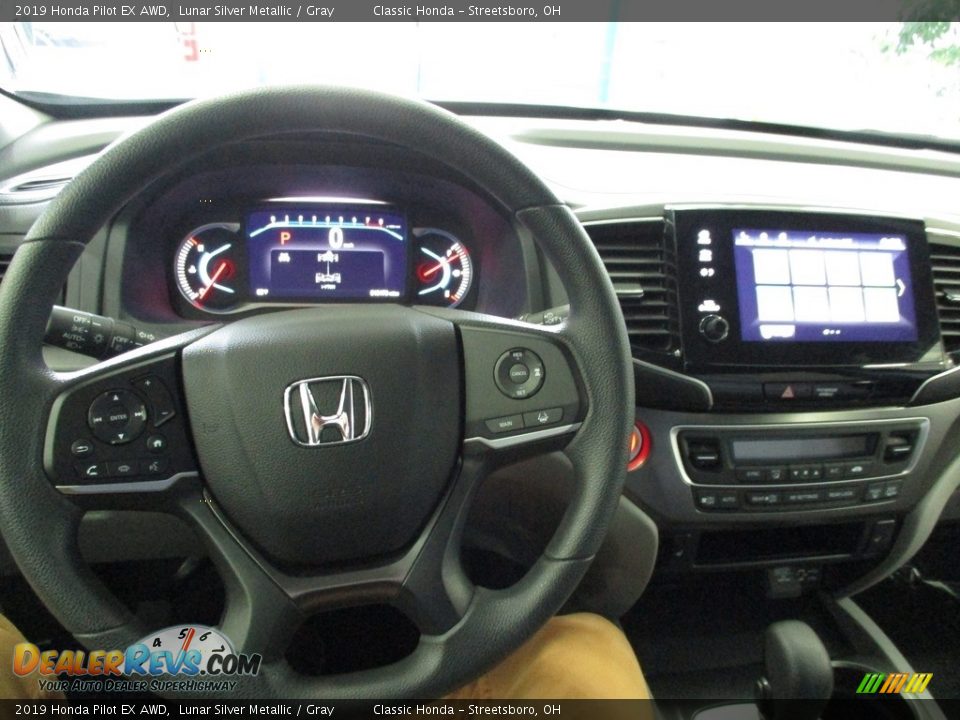Push the RES cruise control button
Image resolution: width=960 pixels, height=720 pixels.
(517, 356)
